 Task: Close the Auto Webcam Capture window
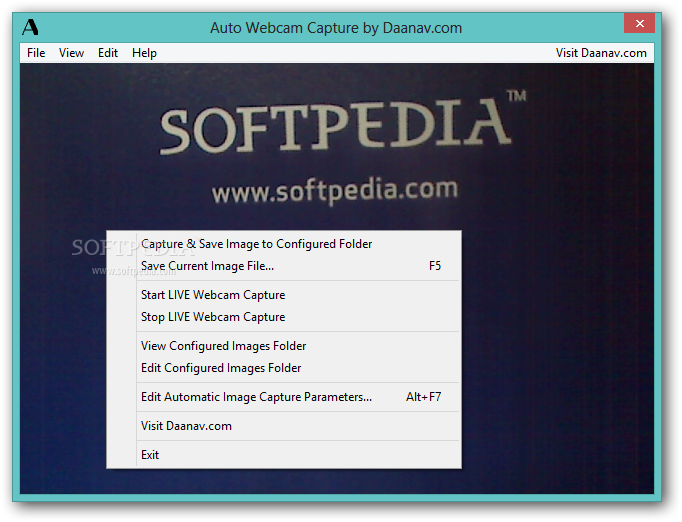pyautogui.click(x=639, y=23)
